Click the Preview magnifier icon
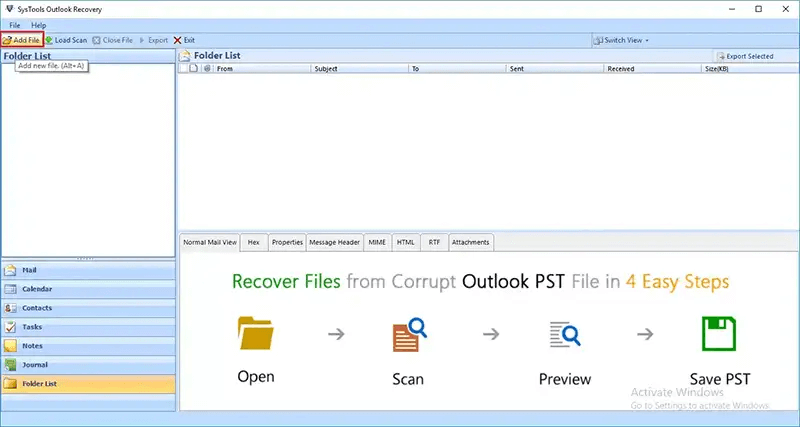800x427 pixels. coord(565,335)
